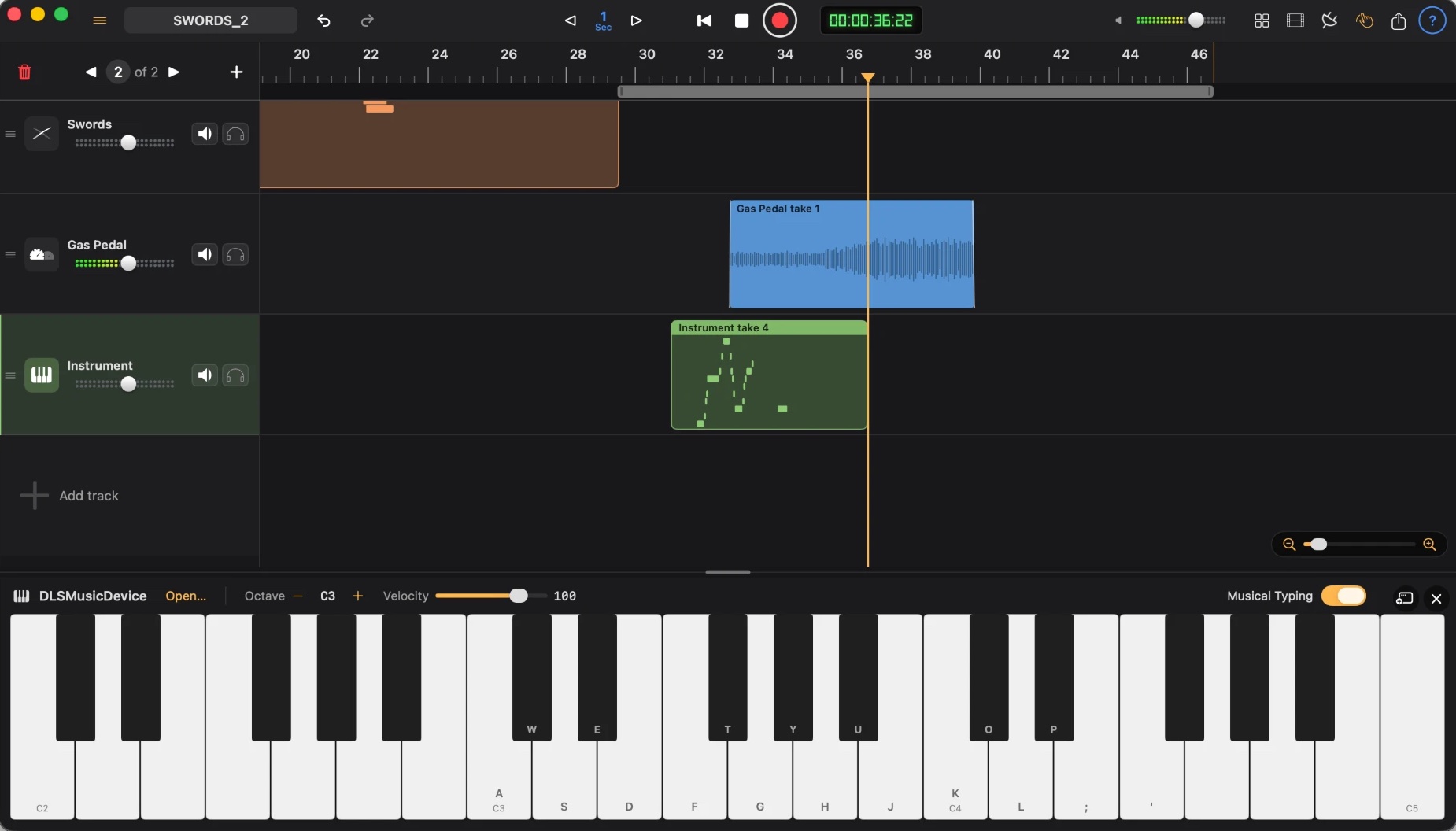Viewport: 1456px width, 831px height.
Task: Click the share export icon
Action: [x=1399, y=20]
